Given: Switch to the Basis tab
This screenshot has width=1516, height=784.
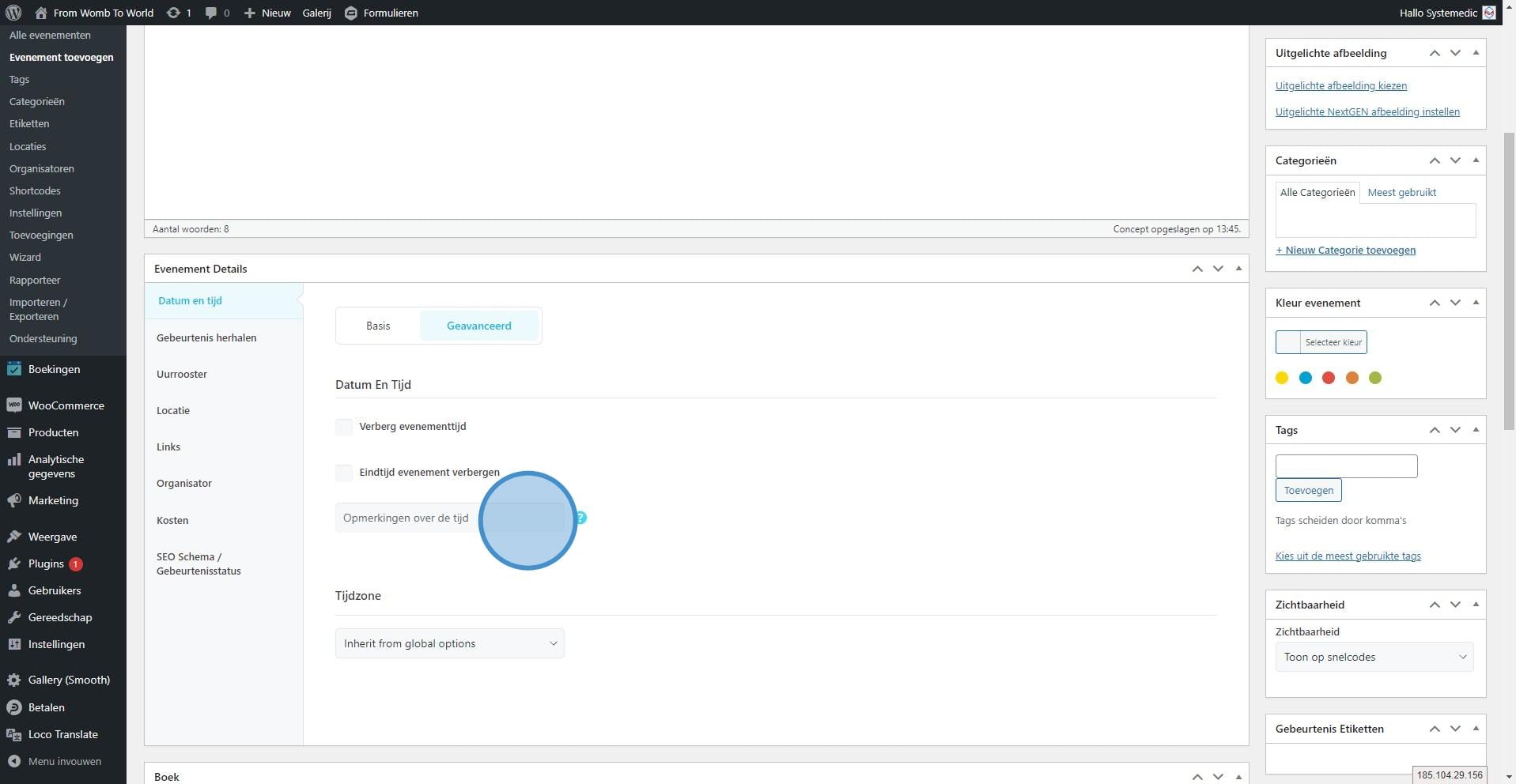Looking at the screenshot, I should coord(378,326).
